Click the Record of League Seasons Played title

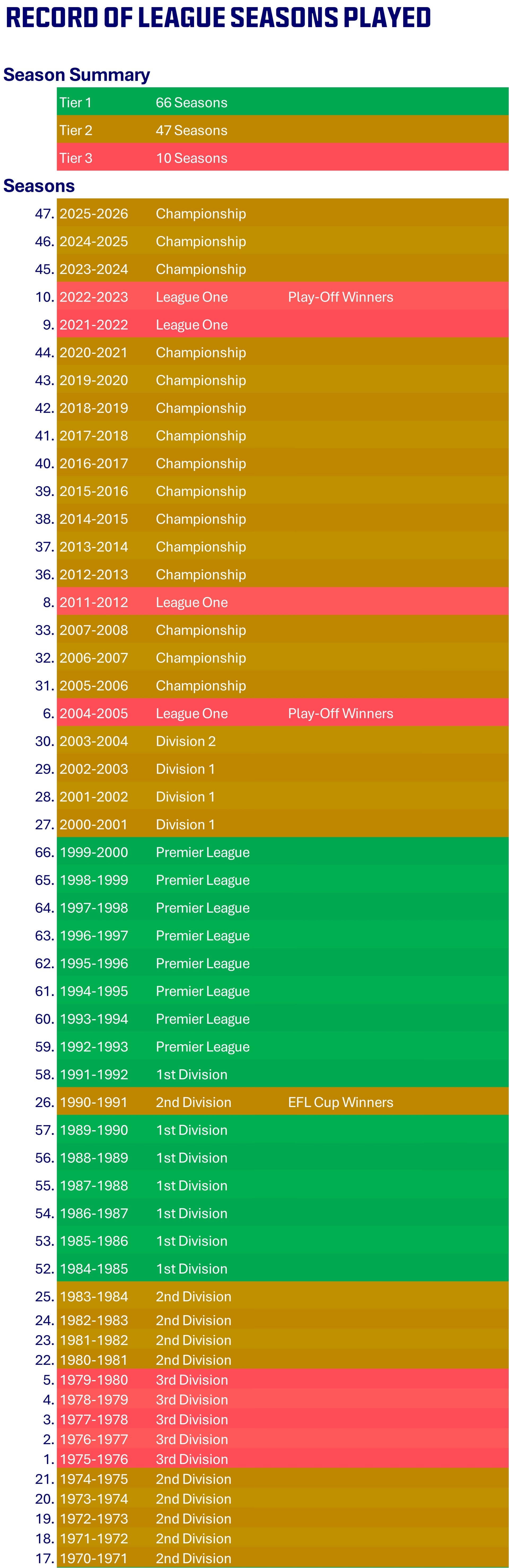pos(218,18)
